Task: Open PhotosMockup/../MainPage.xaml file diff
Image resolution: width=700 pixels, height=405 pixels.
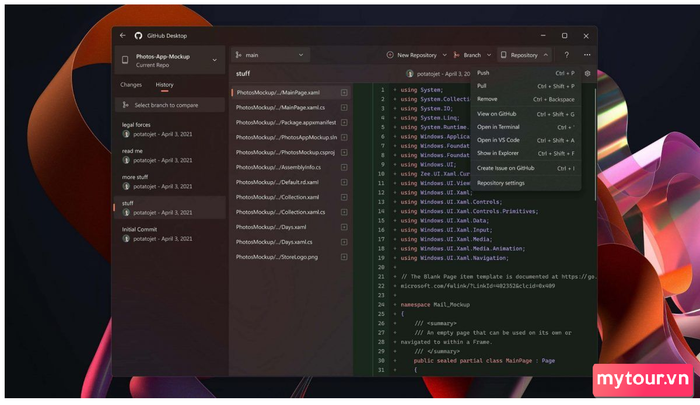Action: (291, 92)
